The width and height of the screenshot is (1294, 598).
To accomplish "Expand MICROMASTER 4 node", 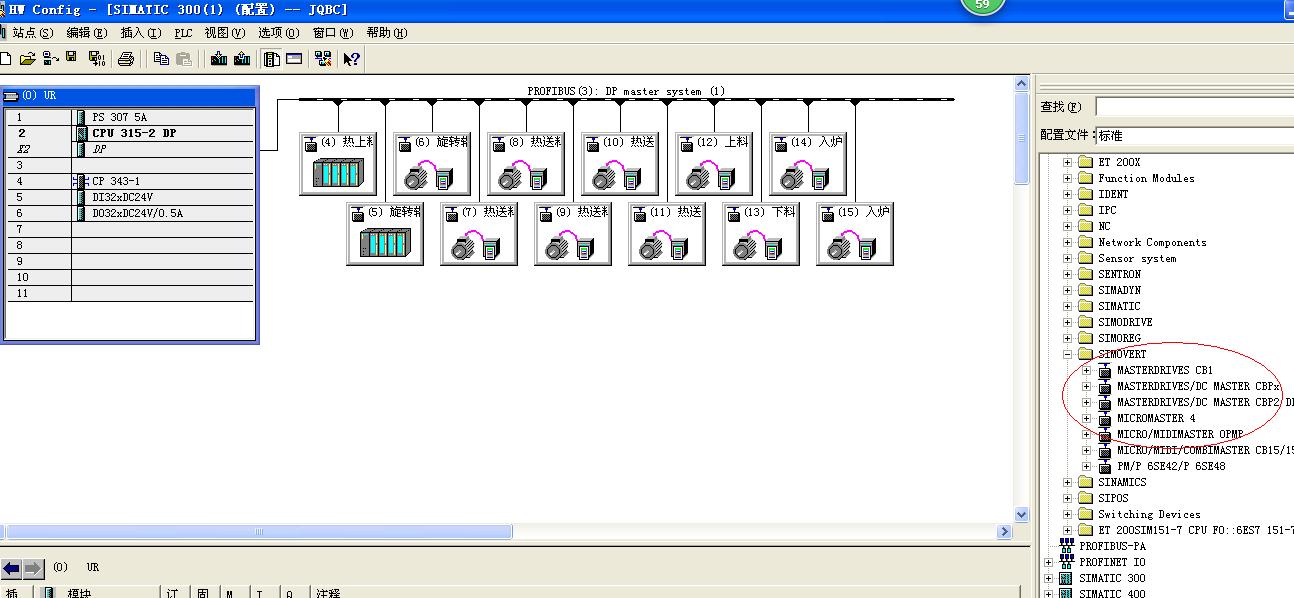I will (x=1086, y=418).
